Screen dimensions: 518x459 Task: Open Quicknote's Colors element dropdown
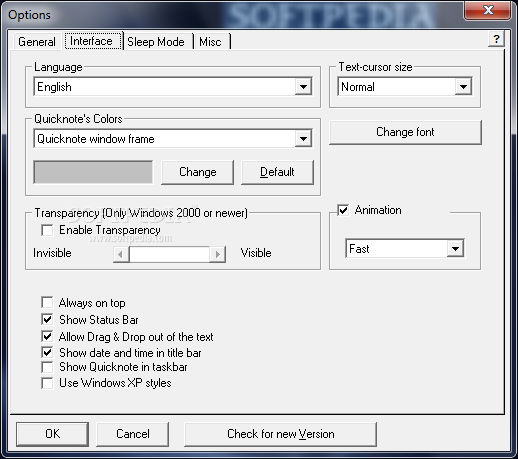pyautogui.click(x=173, y=139)
